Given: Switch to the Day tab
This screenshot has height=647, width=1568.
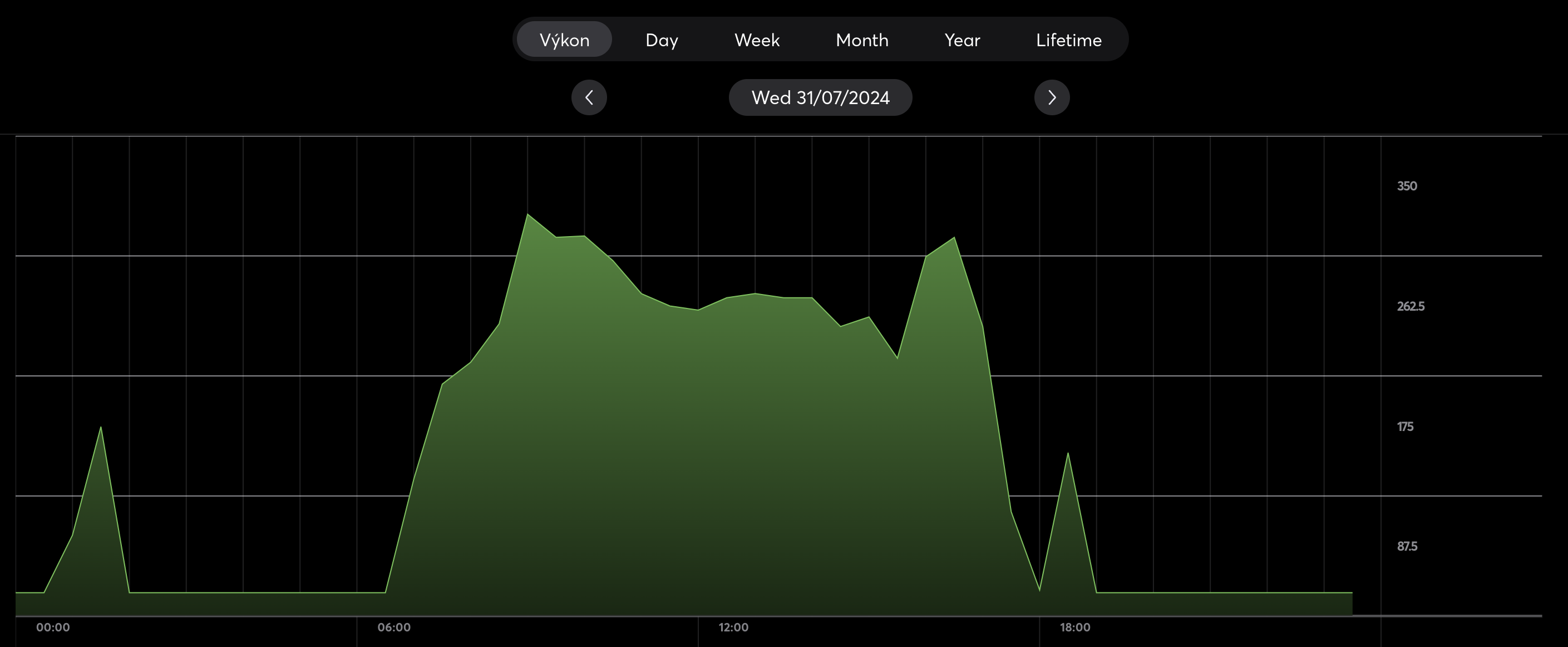Looking at the screenshot, I should click(662, 40).
